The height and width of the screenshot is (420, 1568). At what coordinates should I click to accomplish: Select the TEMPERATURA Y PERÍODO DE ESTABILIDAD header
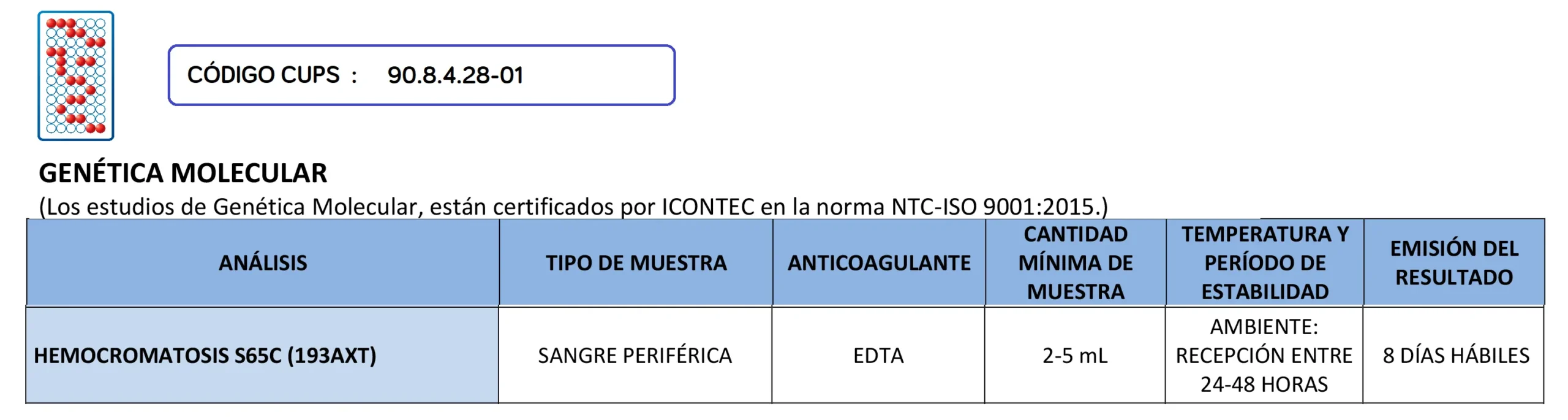pyautogui.click(x=1265, y=263)
